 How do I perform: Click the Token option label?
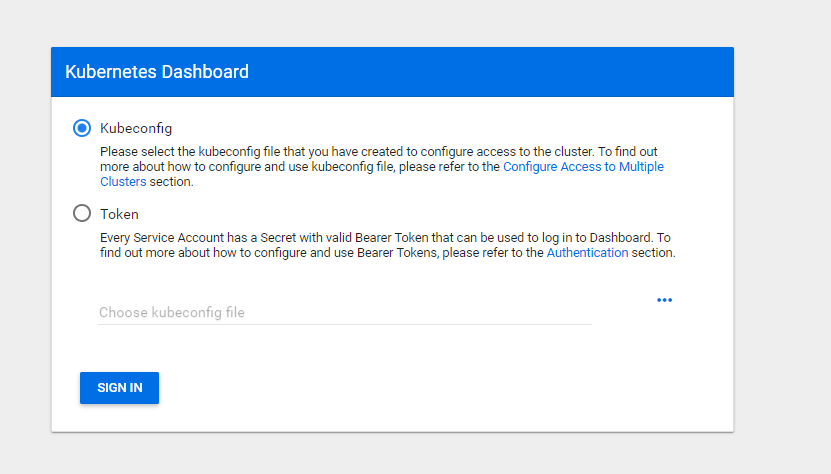coord(119,214)
